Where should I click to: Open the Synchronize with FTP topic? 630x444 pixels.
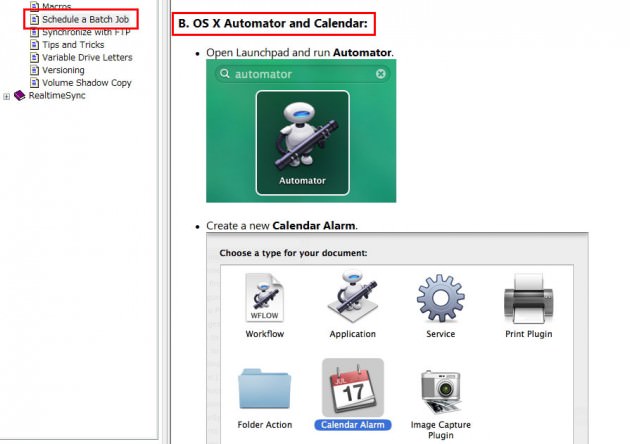pyautogui.click(x=85, y=32)
